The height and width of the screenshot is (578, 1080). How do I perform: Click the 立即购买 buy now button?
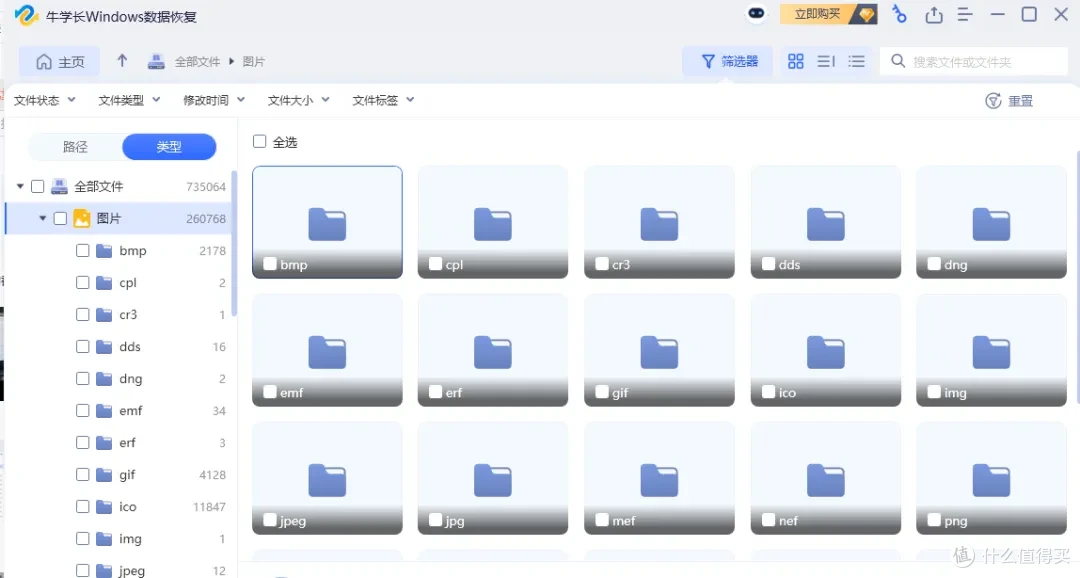(x=829, y=14)
